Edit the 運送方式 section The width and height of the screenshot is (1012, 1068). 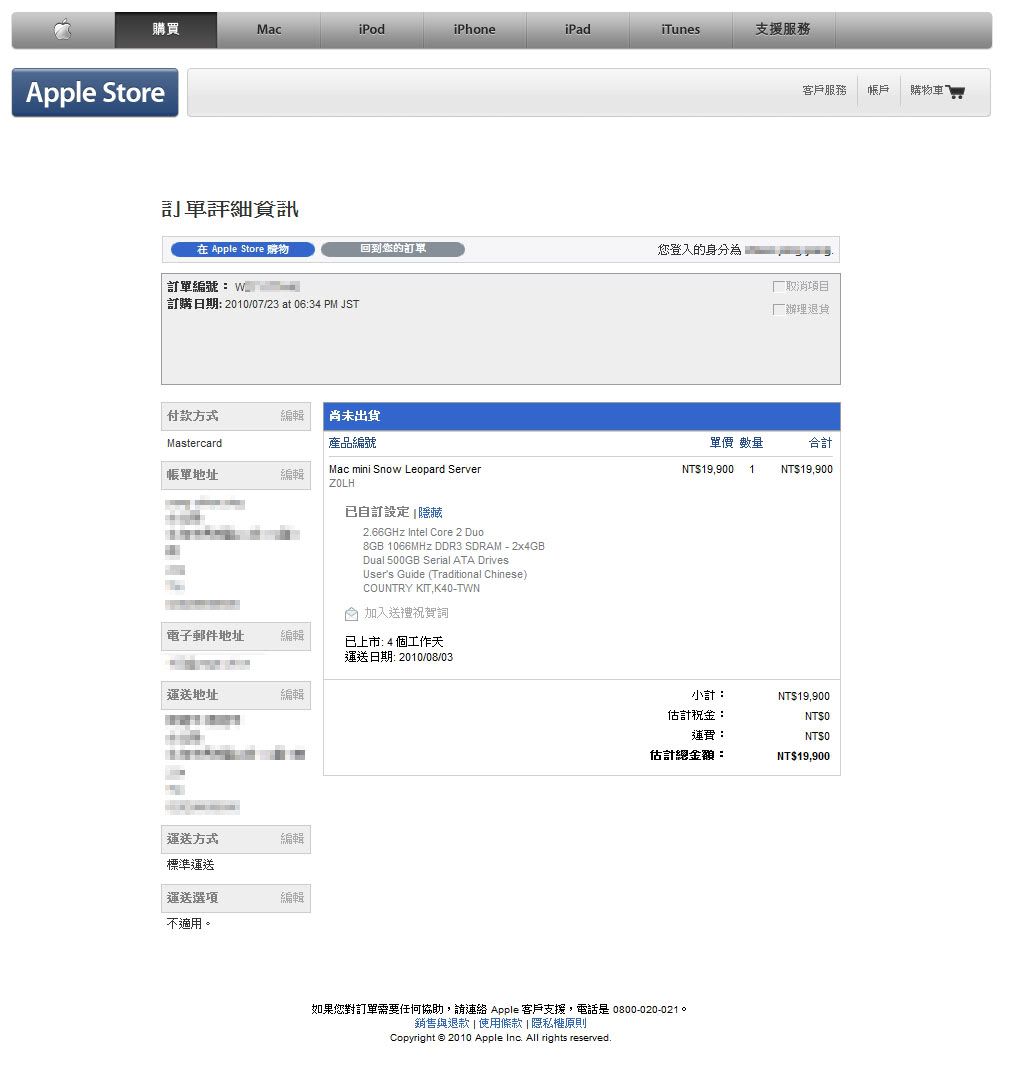tap(292, 838)
